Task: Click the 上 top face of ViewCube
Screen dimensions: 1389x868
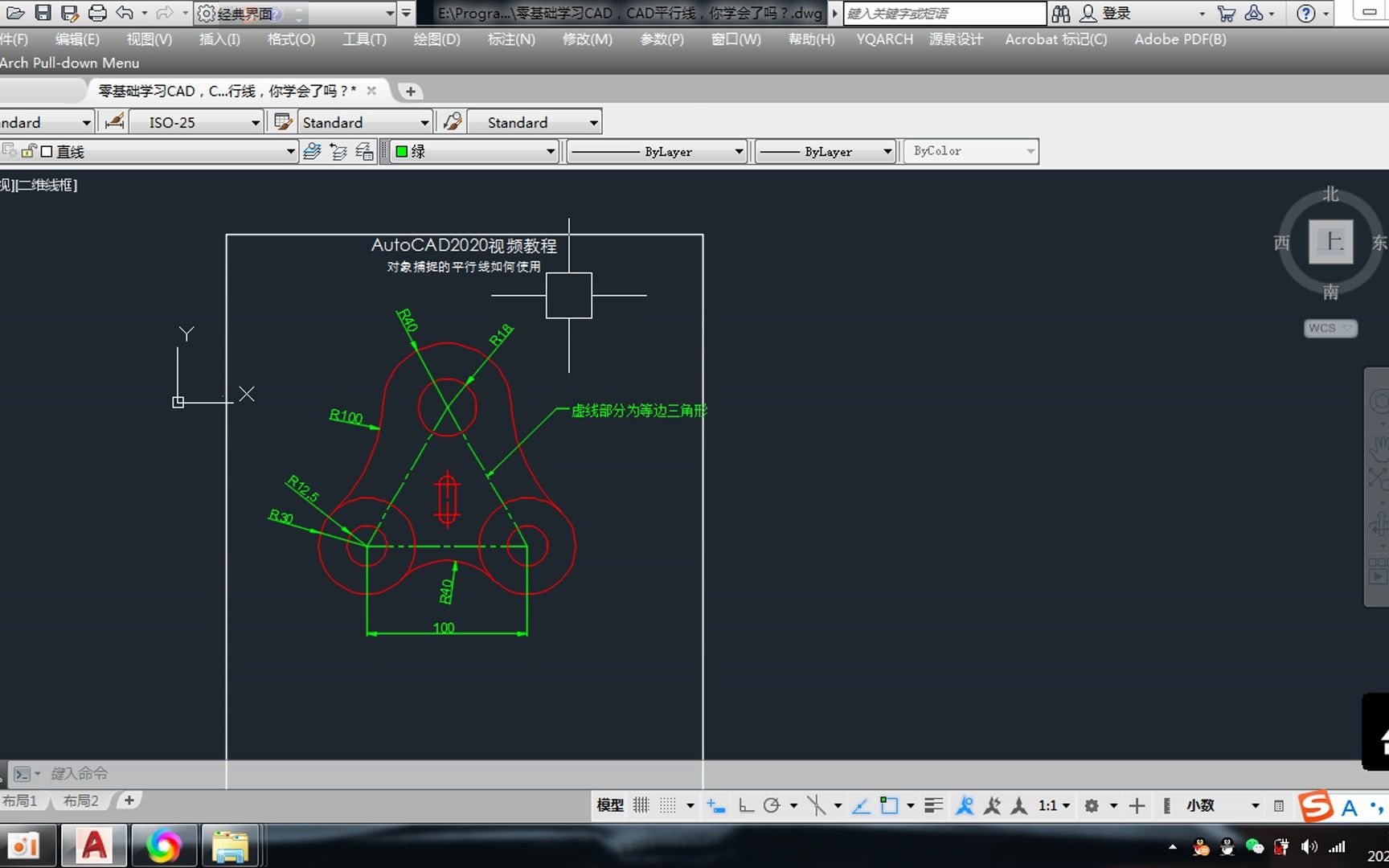Action: click(x=1331, y=241)
